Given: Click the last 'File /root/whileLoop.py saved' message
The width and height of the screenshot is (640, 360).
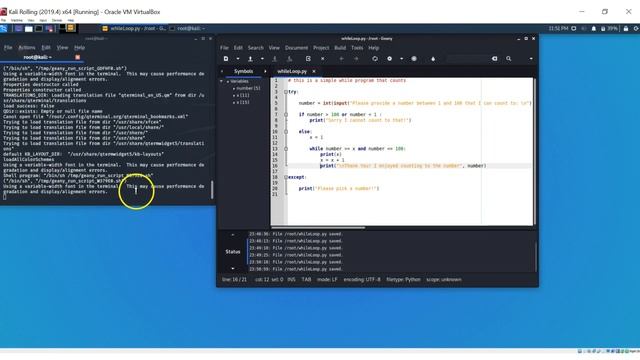Looking at the screenshot, I should click(296, 269).
